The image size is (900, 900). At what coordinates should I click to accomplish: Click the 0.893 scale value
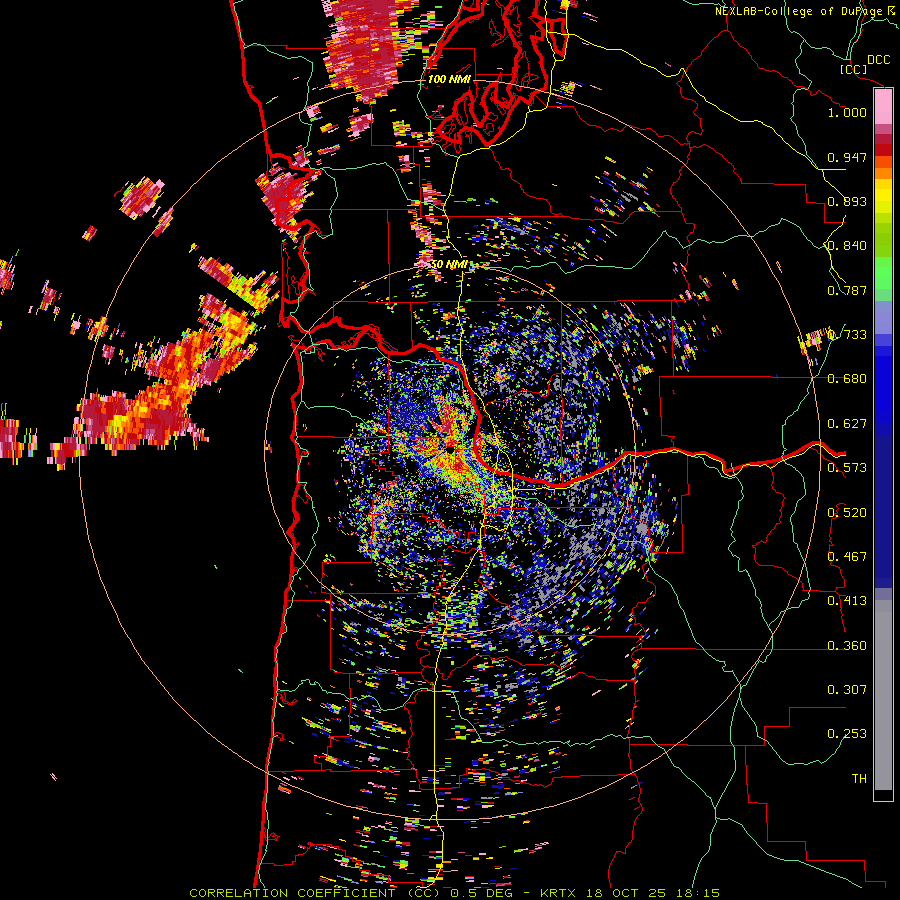pyautogui.click(x=847, y=201)
